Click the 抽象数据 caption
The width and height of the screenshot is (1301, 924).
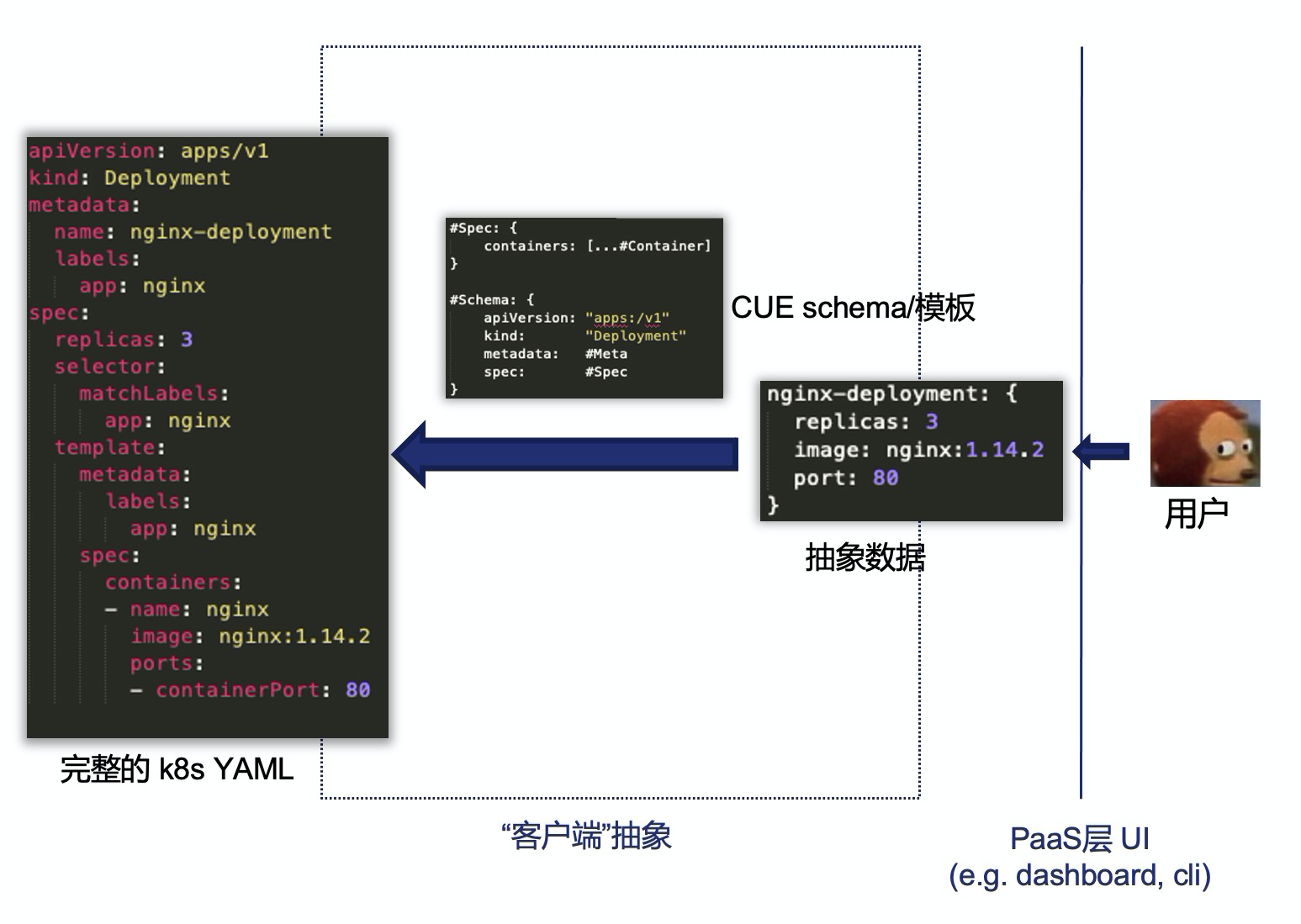(x=865, y=557)
